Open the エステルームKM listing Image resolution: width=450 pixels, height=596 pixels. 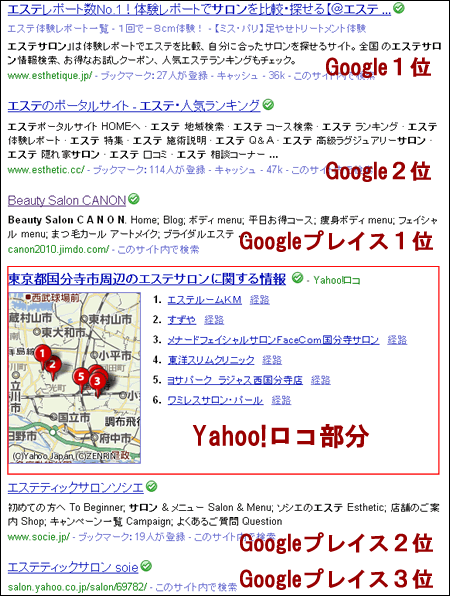205,300
